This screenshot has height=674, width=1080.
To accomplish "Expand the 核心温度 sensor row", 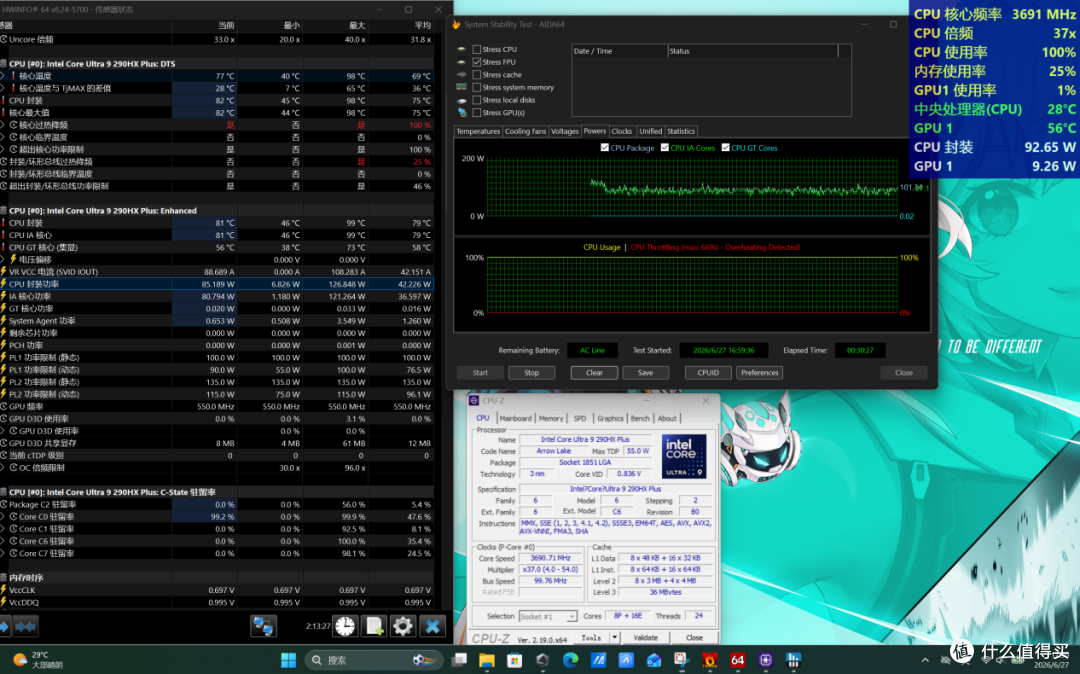I will click(3, 76).
